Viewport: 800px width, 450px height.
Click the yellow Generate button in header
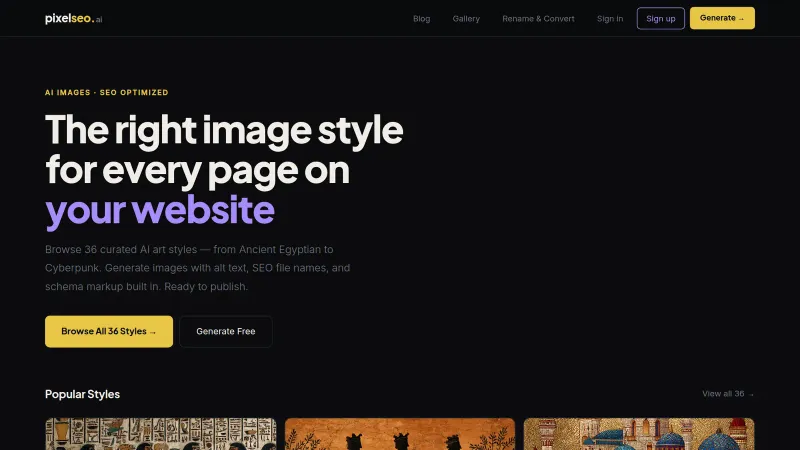722,18
